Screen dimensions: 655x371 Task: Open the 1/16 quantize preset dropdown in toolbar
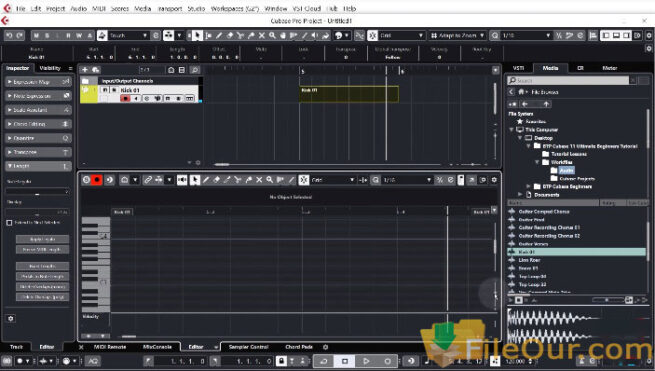(x=526, y=36)
